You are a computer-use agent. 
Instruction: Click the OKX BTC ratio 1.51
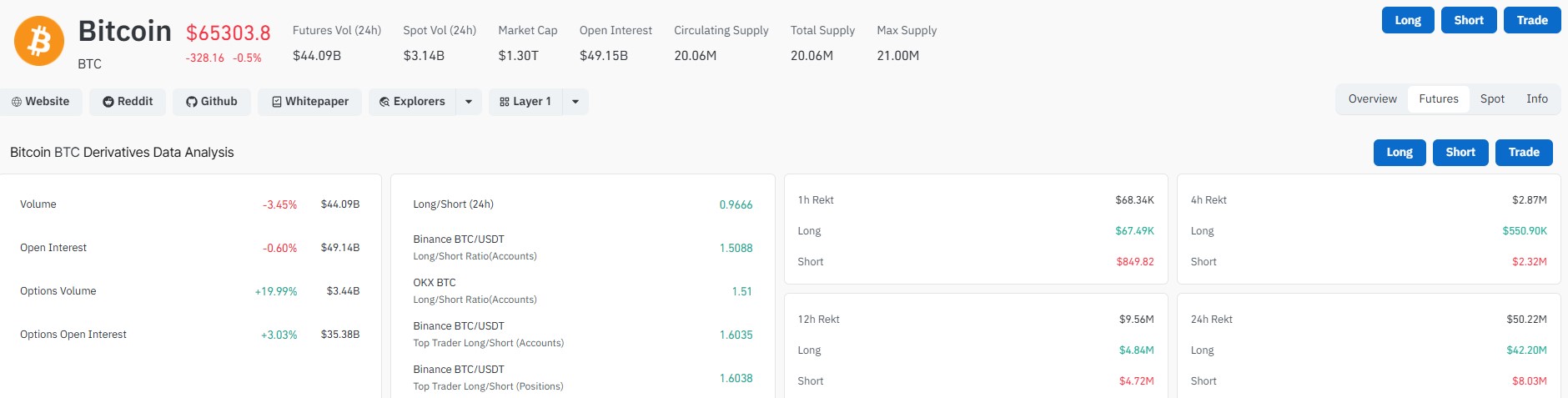point(741,291)
